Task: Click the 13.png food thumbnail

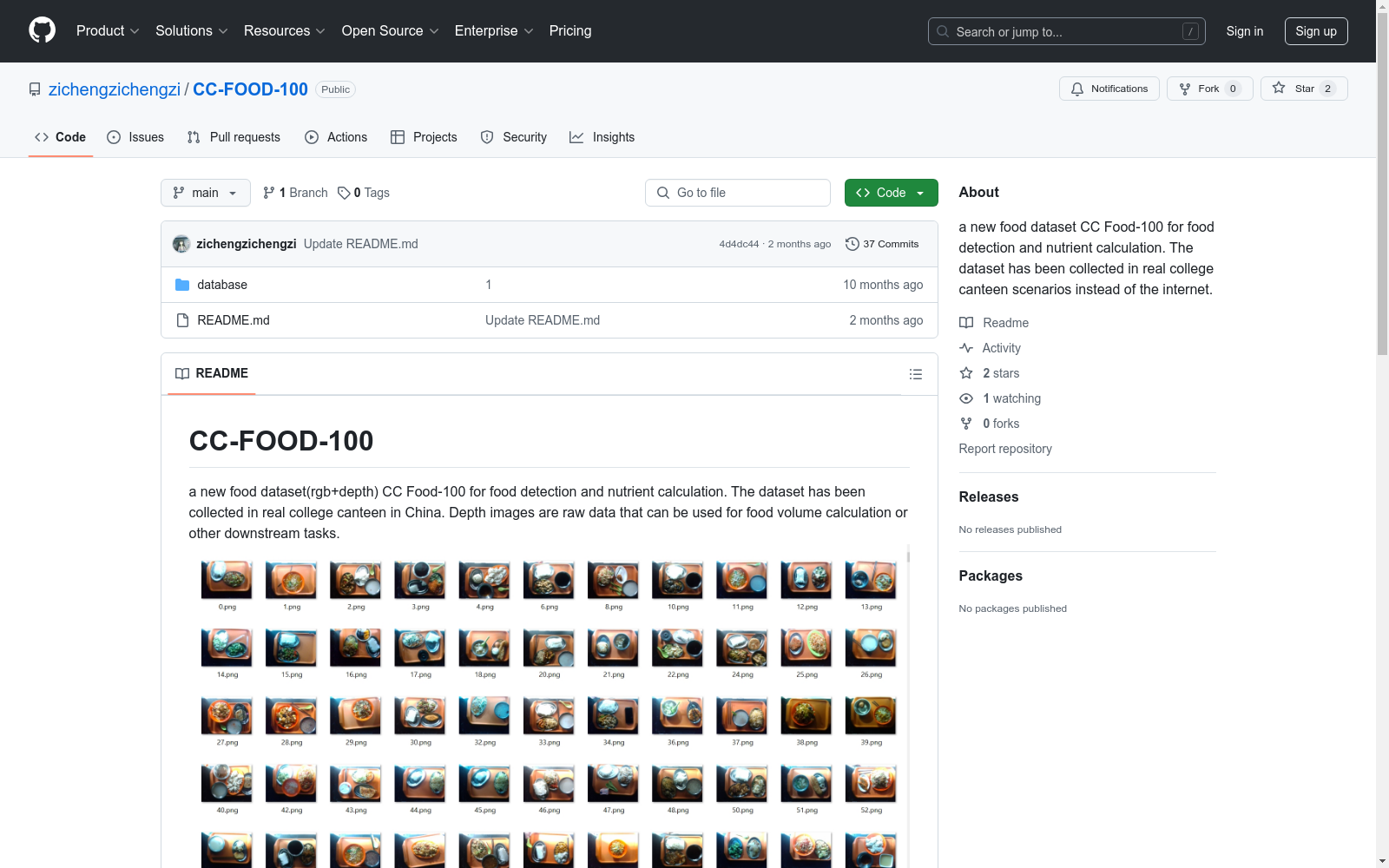Action: point(871,581)
